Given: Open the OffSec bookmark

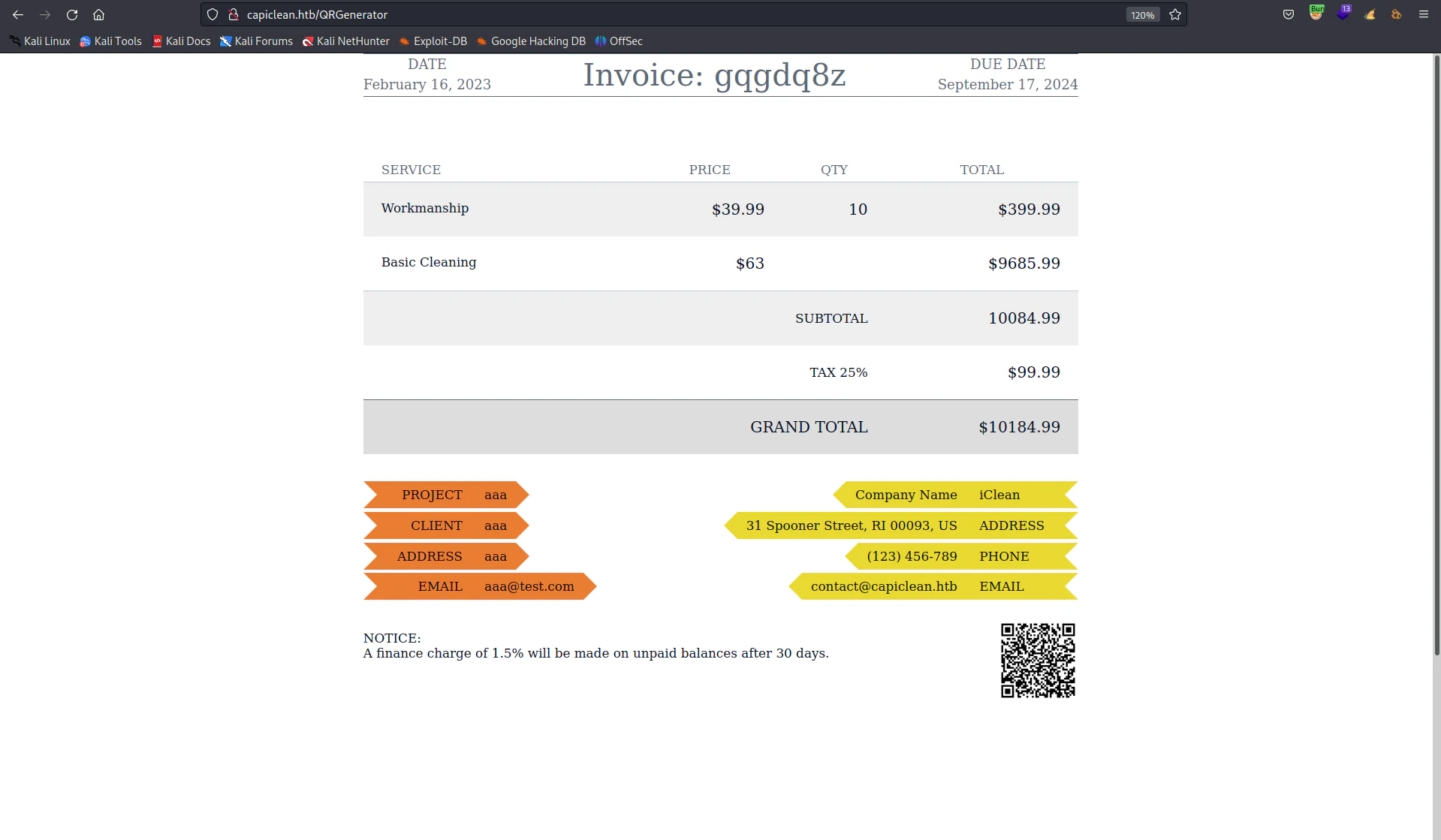Looking at the screenshot, I should pyautogui.click(x=620, y=41).
